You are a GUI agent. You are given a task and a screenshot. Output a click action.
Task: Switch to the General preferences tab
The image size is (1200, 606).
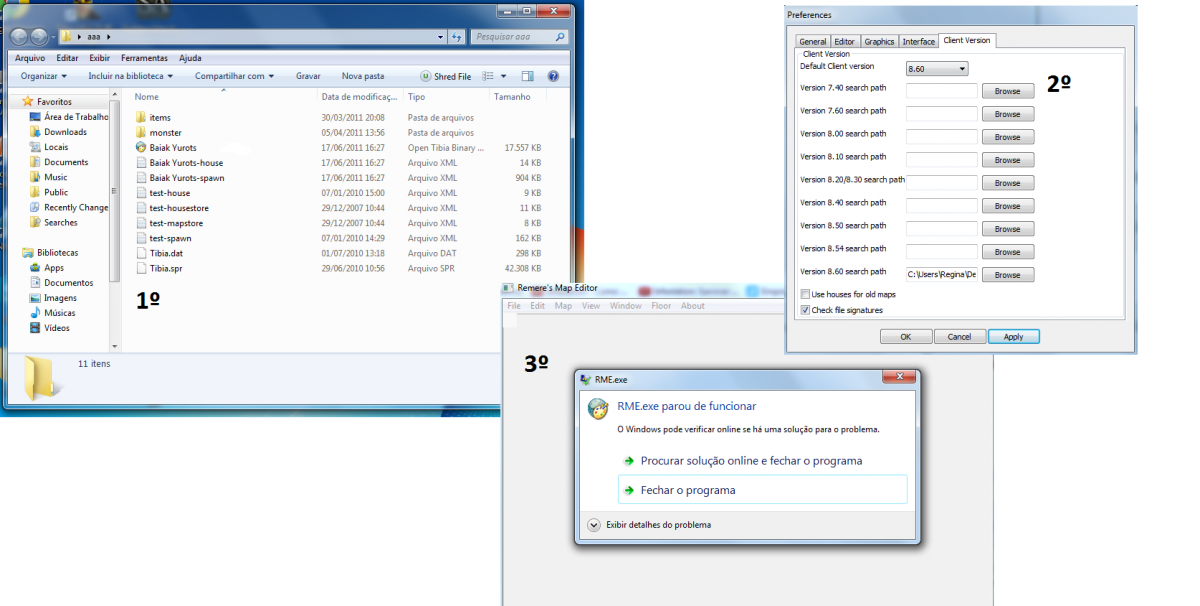[x=813, y=41]
